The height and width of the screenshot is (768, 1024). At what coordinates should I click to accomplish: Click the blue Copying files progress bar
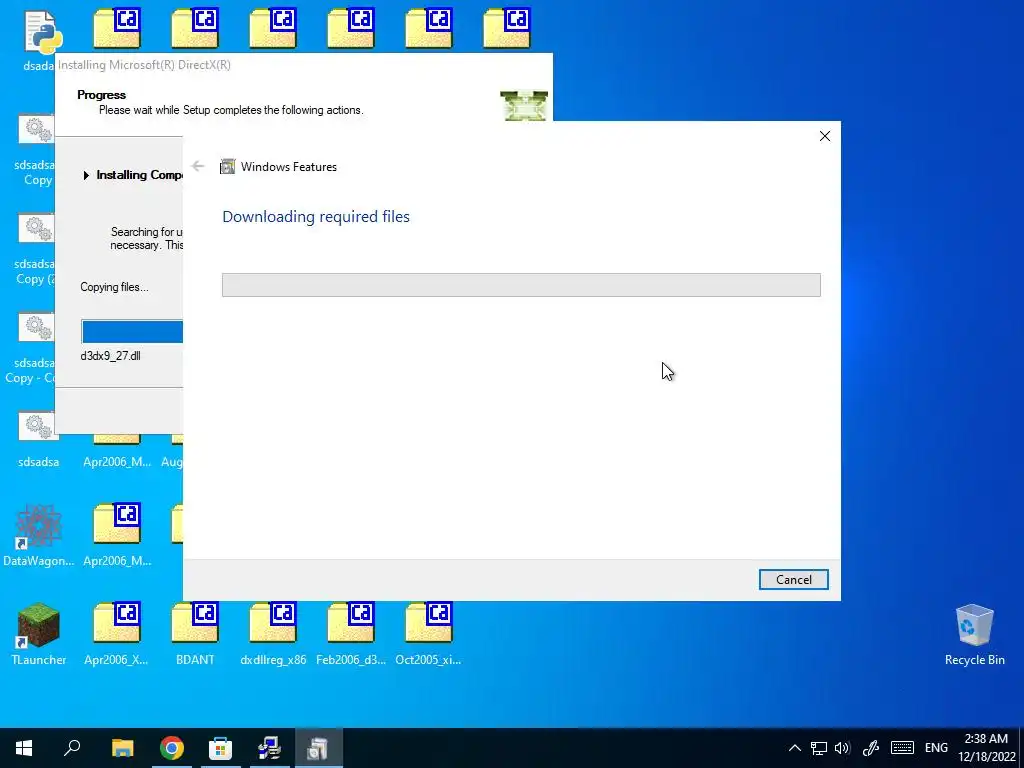tap(132, 332)
